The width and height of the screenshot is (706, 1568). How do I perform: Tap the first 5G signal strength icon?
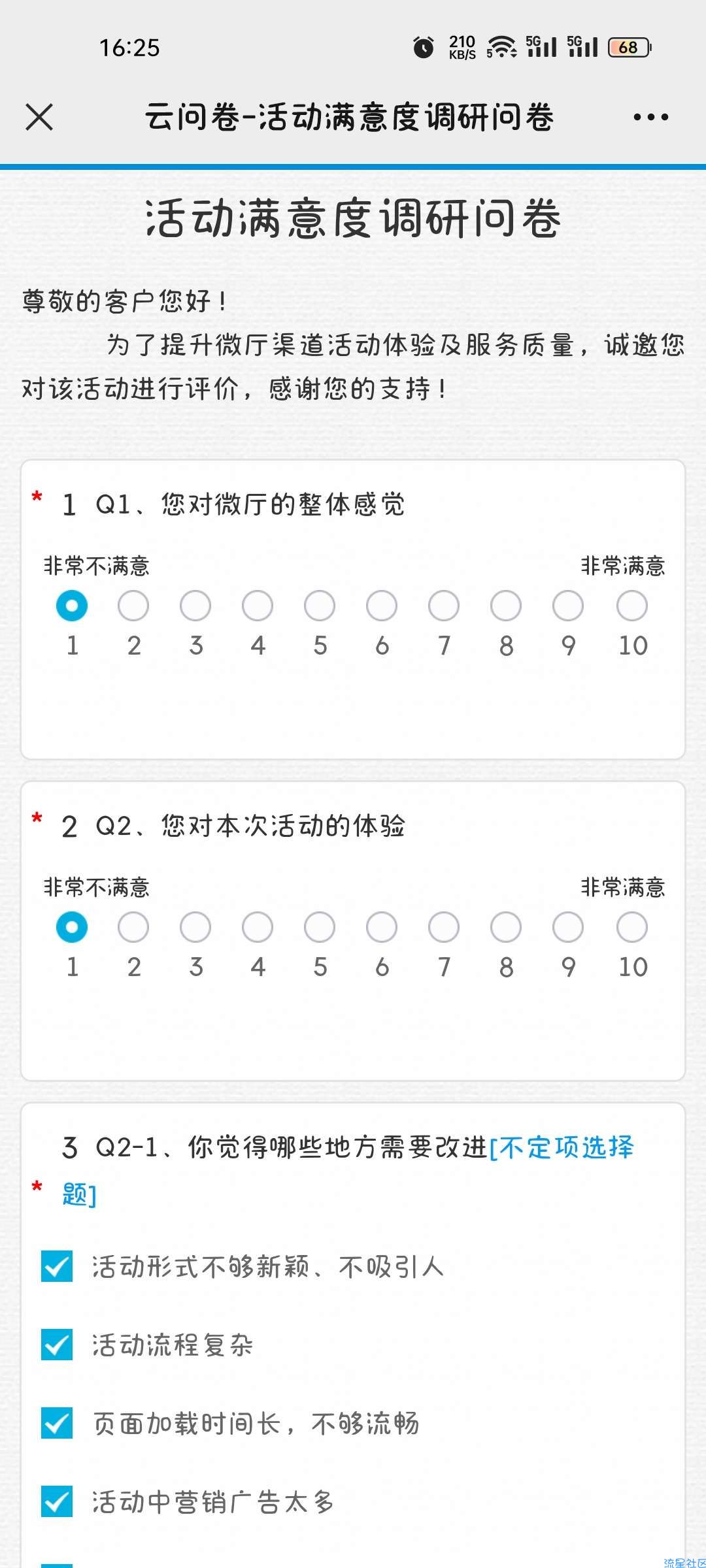[x=541, y=47]
